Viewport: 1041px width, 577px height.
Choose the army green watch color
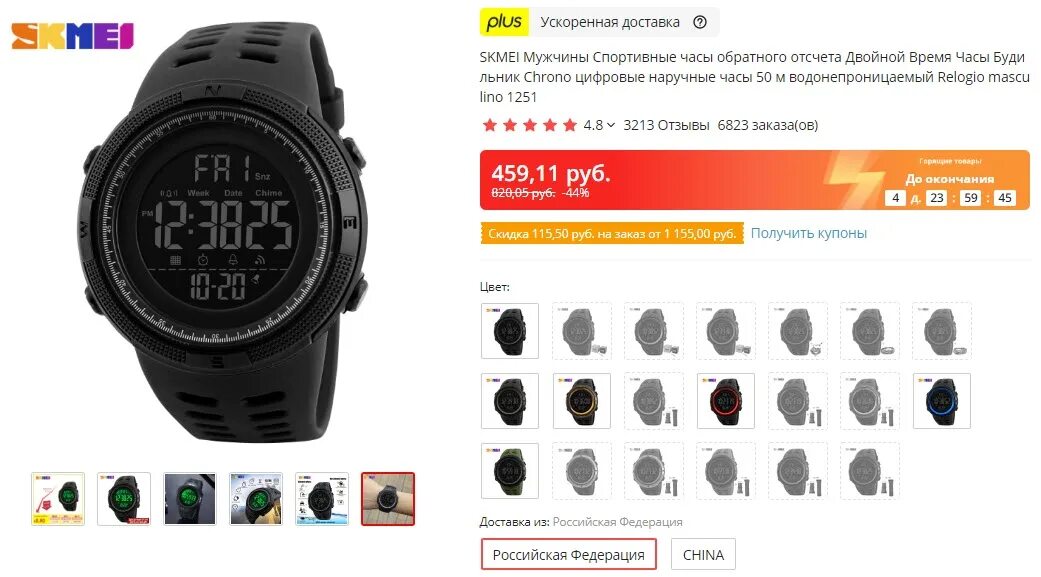[510, 471]
